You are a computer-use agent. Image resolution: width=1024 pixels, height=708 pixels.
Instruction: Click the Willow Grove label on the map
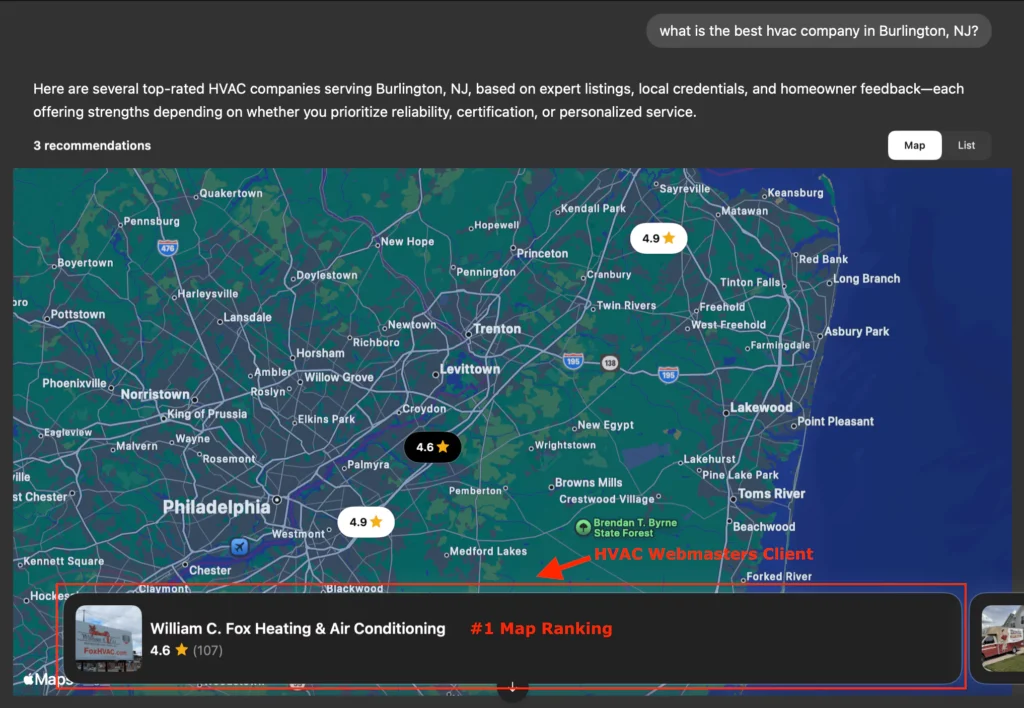(339, 378)
